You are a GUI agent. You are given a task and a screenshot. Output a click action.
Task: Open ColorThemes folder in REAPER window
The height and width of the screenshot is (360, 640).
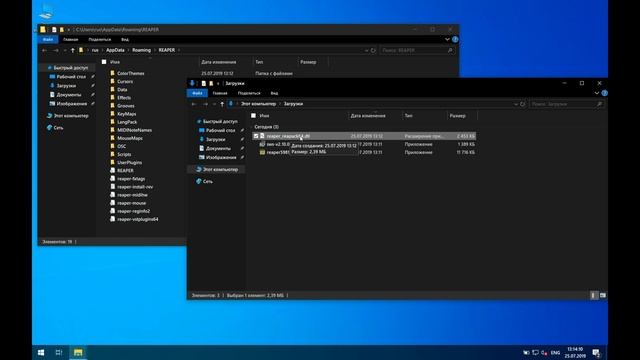click(130, 73)
